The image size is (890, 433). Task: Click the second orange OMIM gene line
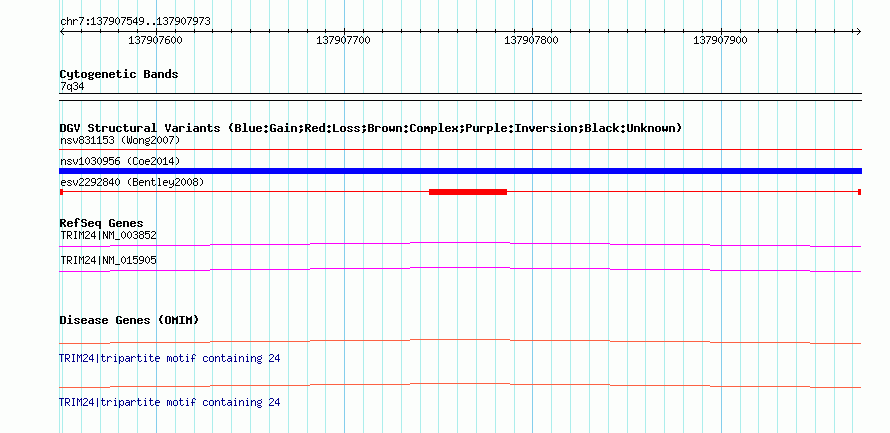460,386
